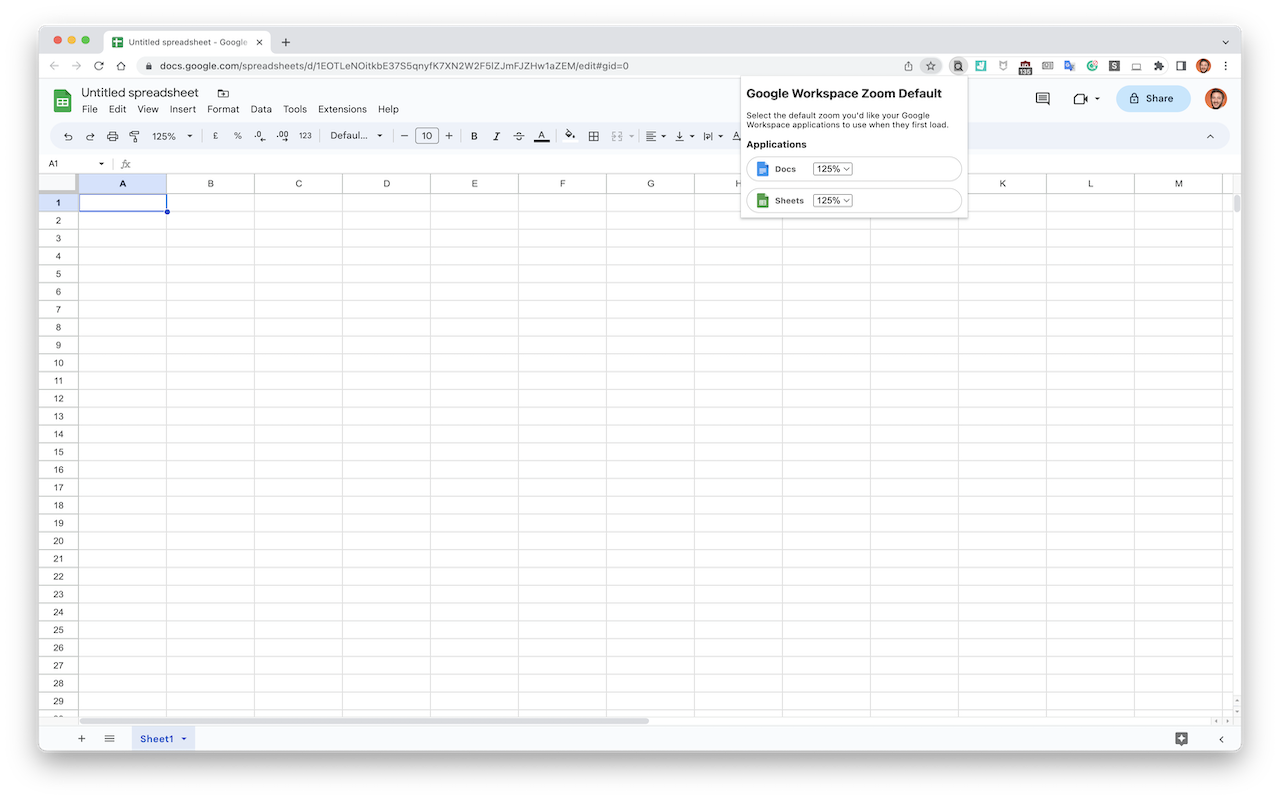Open the Extensions menu
Viewport: 1280px width, 800px height.
(x=342, y=109)
